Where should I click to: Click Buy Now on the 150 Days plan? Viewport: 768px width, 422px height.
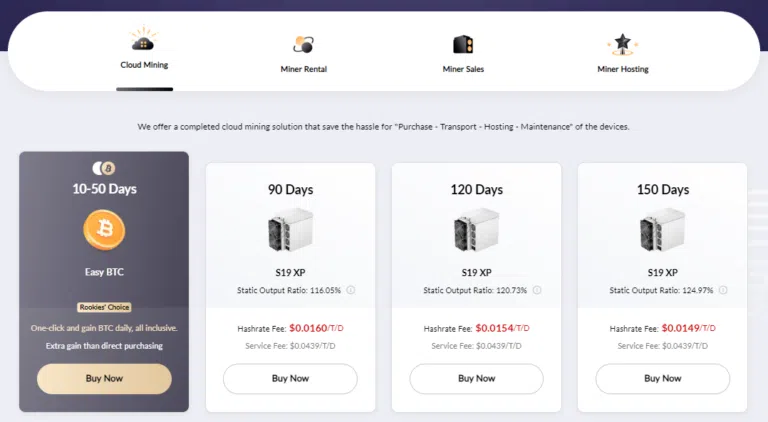[663, 378]
